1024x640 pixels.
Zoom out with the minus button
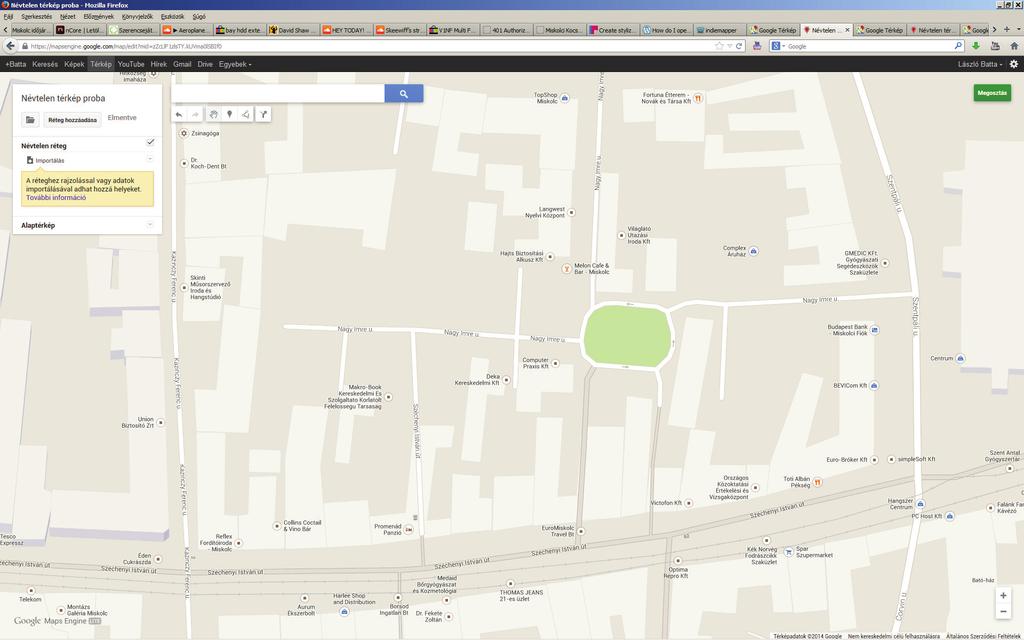pyautogui.click(x=1003, y=612)
